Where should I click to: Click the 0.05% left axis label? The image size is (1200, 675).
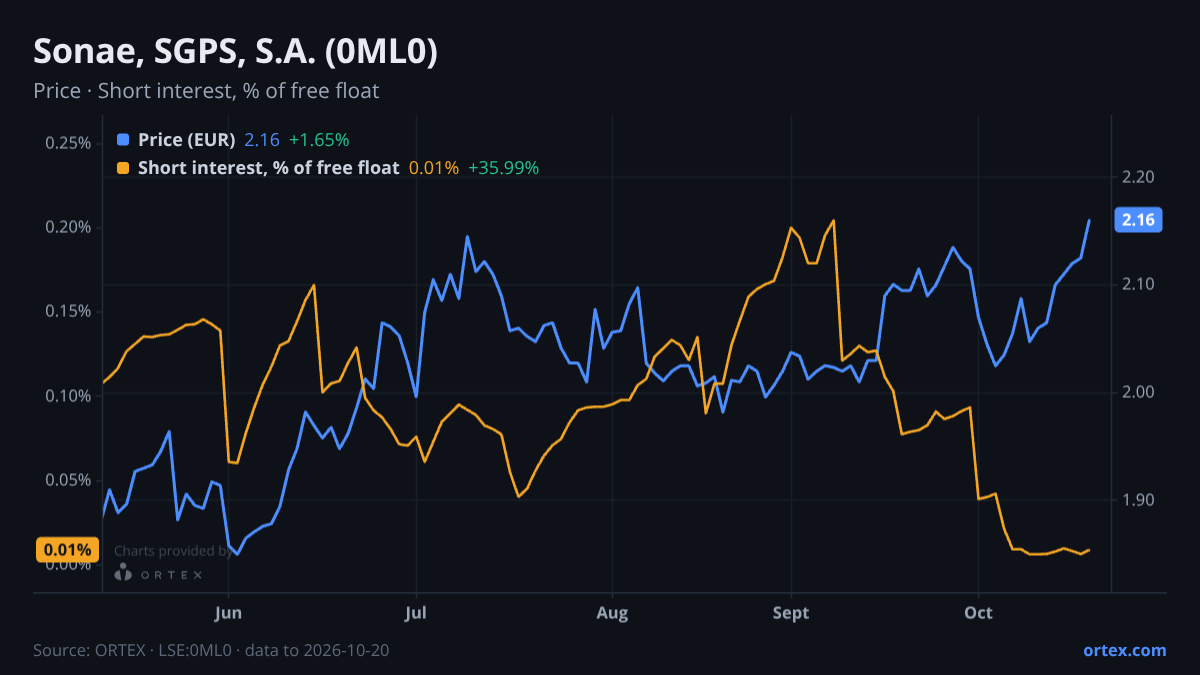click(x=69, y=480)
